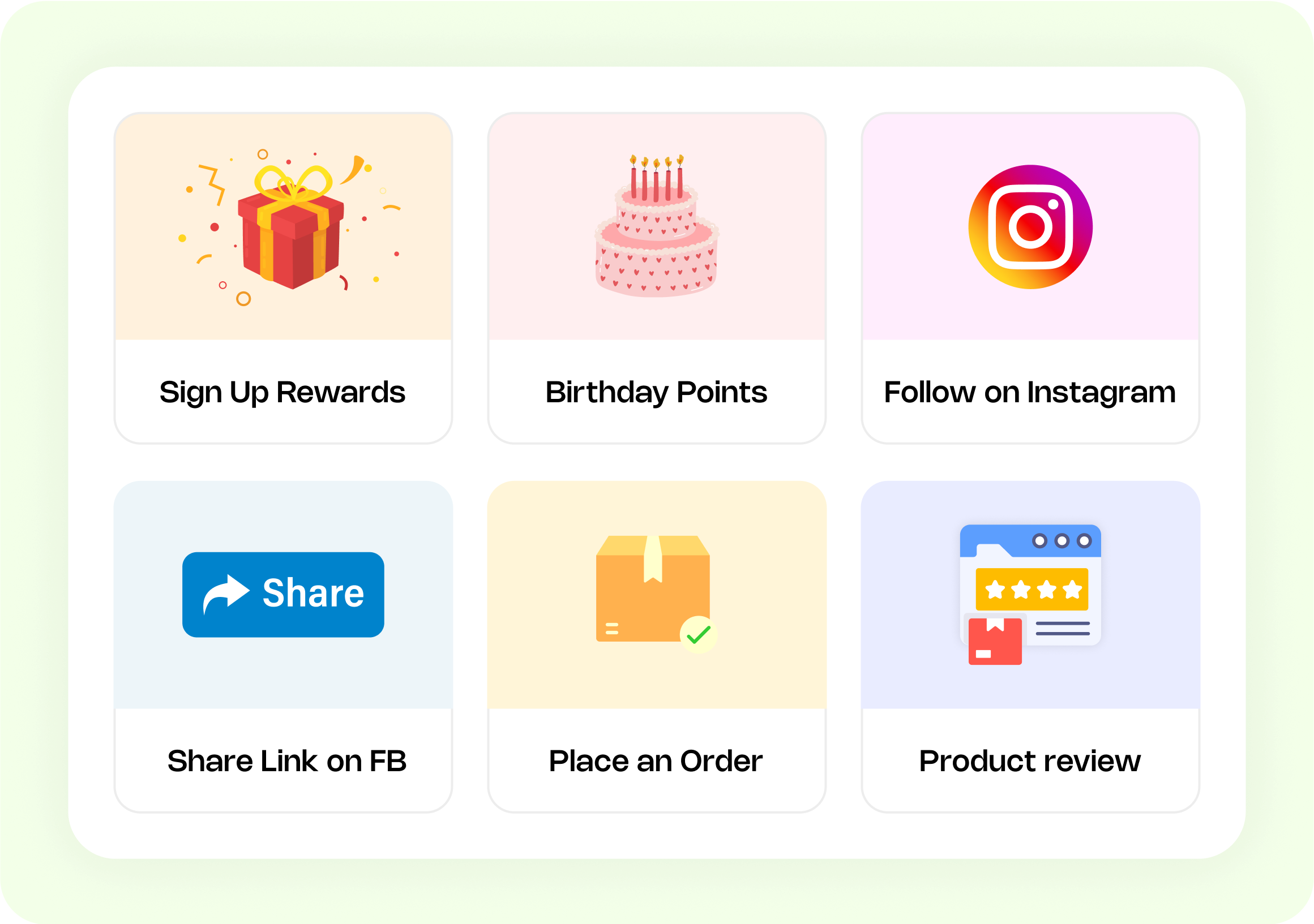Click the star rating review window icon
1314x924 pixels.
(1030, 595)
